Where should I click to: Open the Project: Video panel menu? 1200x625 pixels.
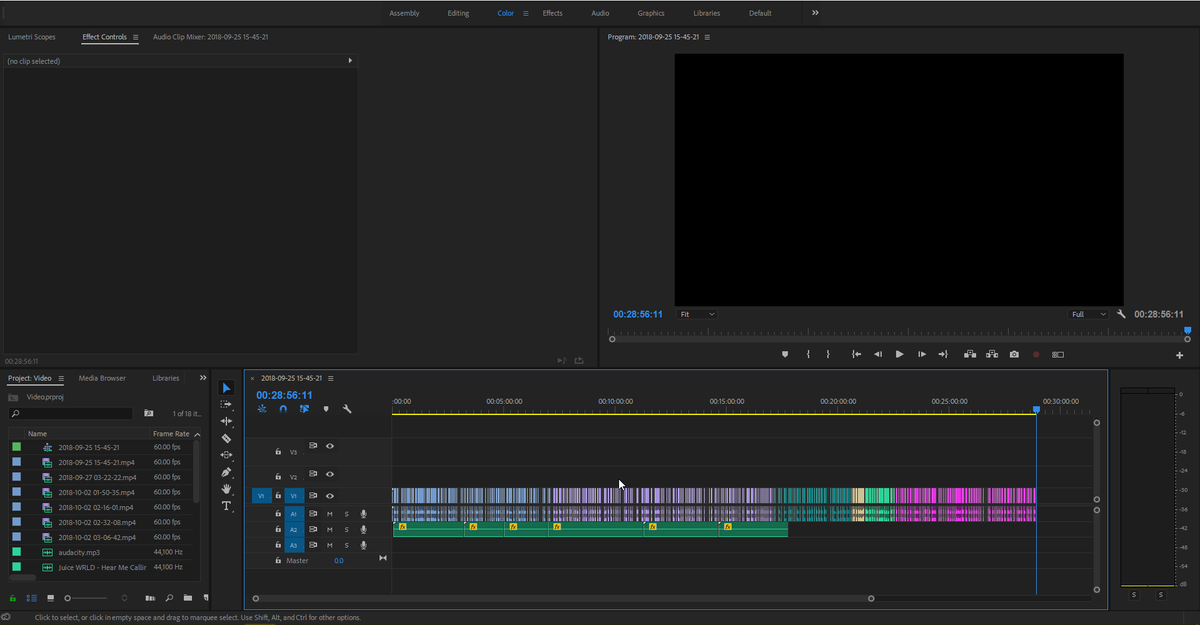click(61, 379)
